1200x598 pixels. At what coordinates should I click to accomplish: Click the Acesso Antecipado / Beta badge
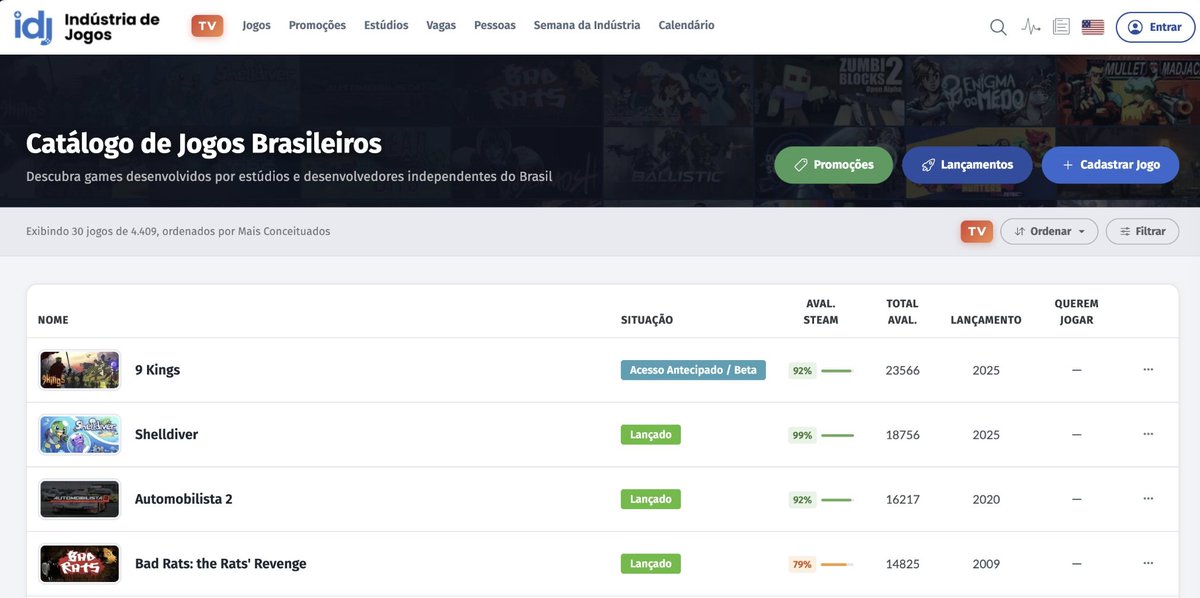(x=693, y=370)
